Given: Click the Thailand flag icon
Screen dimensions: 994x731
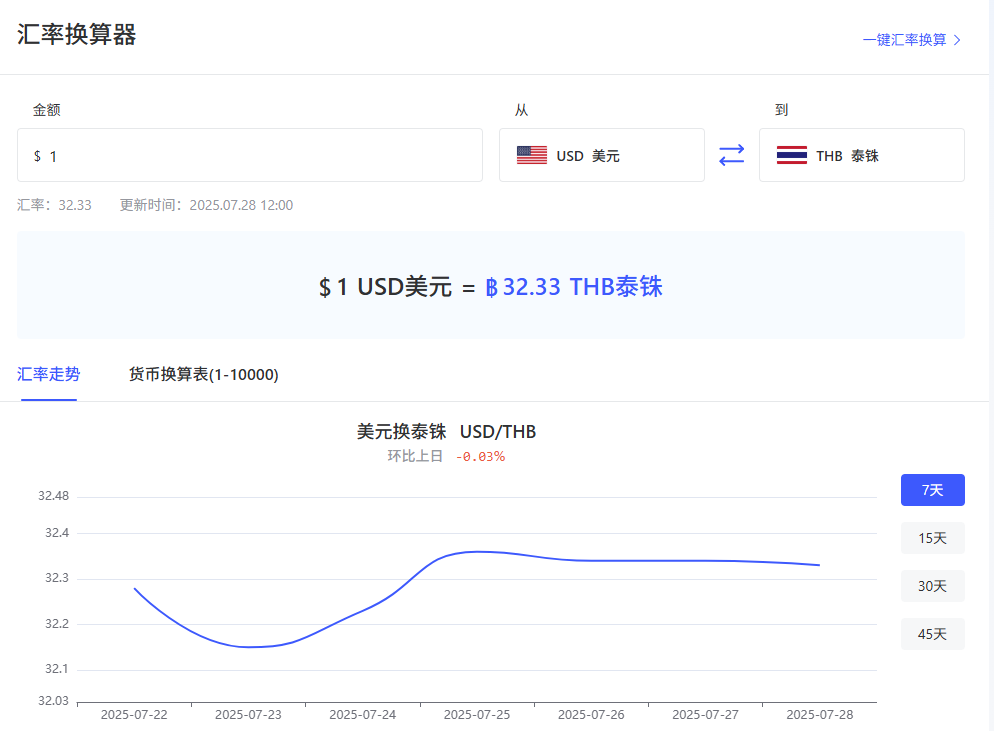Looking at the screenshot, I should pos(792,155).
